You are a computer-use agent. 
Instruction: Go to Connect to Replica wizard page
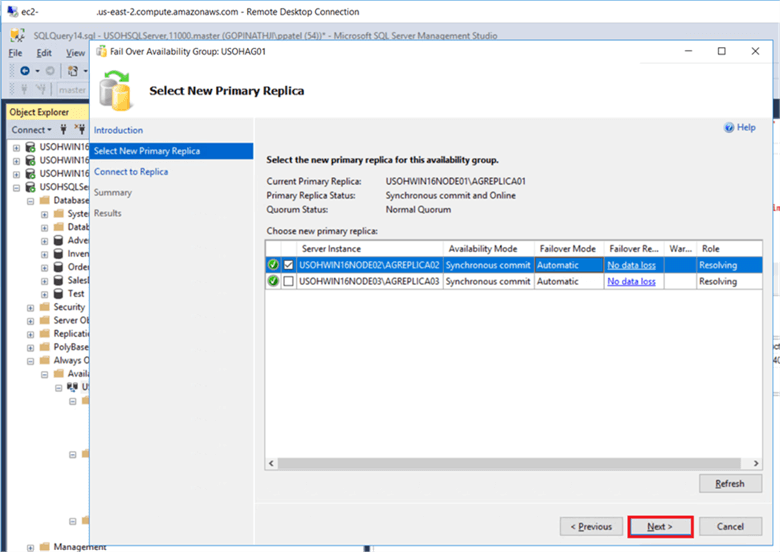(x=131, y=172)
